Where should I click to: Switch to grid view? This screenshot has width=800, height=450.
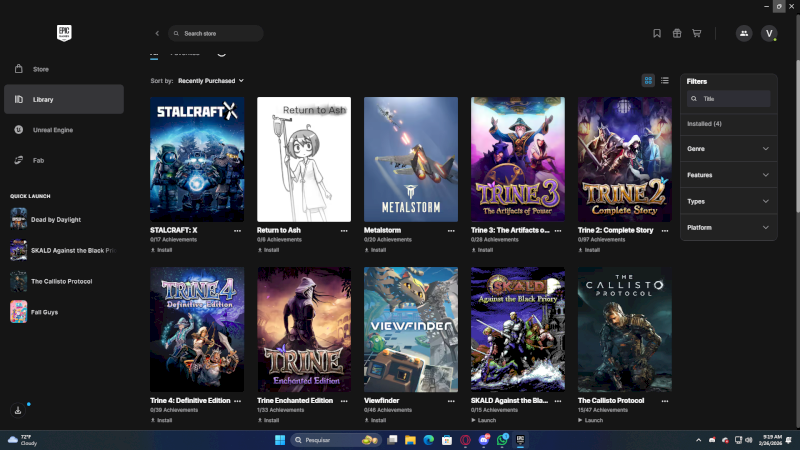[648, 80]
